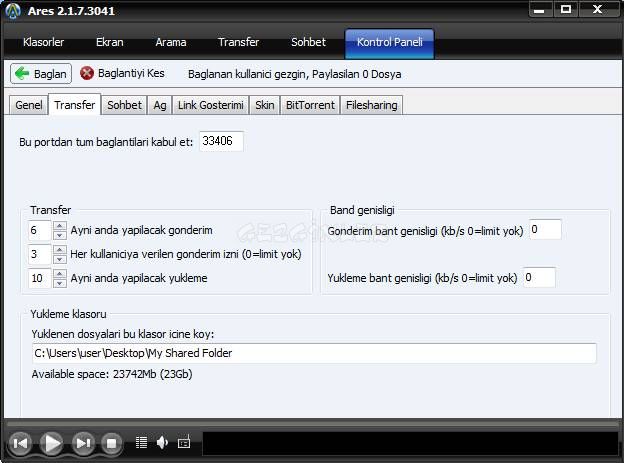624x463 pixels.
Task: Decrease uploads per user spinner down
Action: point(59,258)
